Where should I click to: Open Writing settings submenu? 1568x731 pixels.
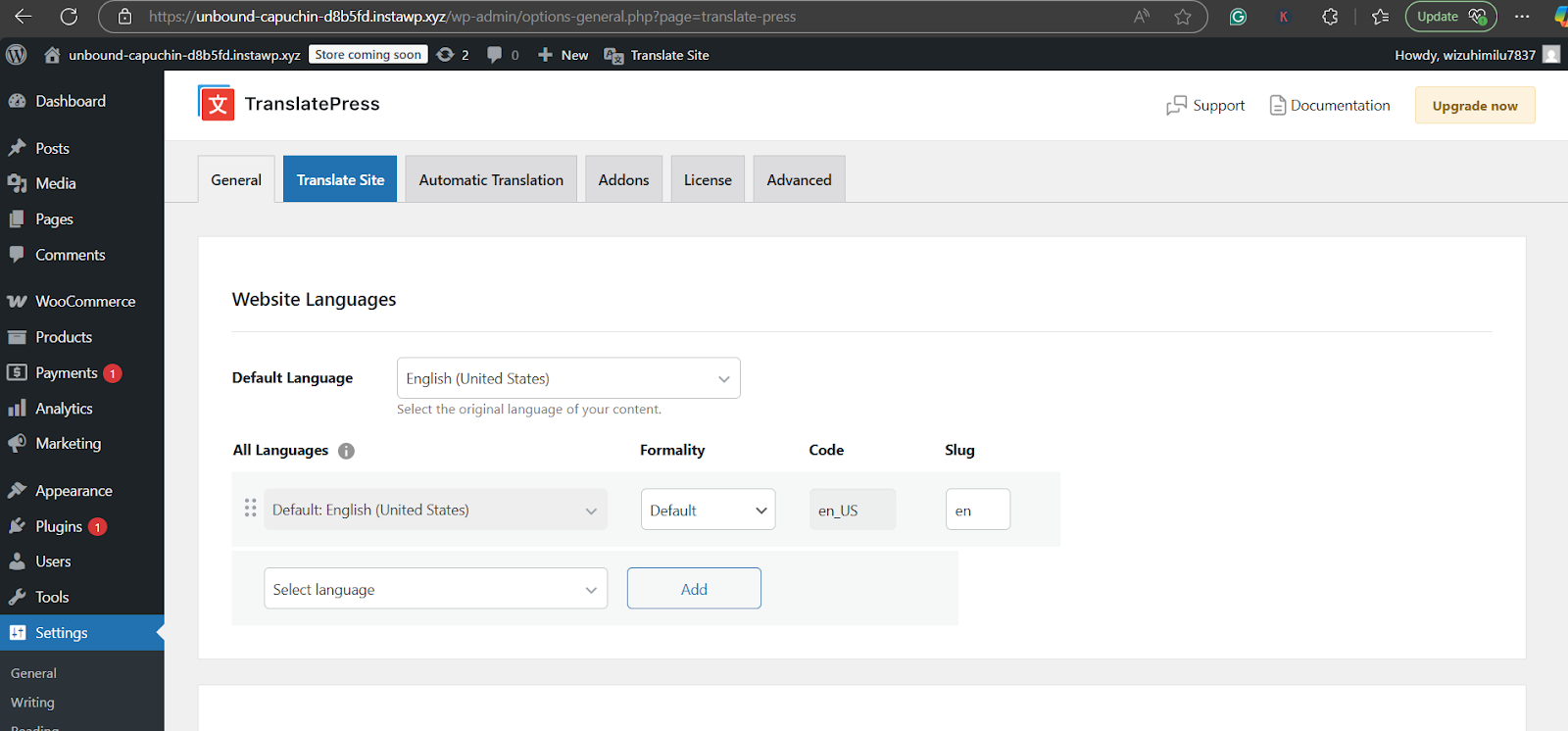pyautogui.click(x=32, y=703)
